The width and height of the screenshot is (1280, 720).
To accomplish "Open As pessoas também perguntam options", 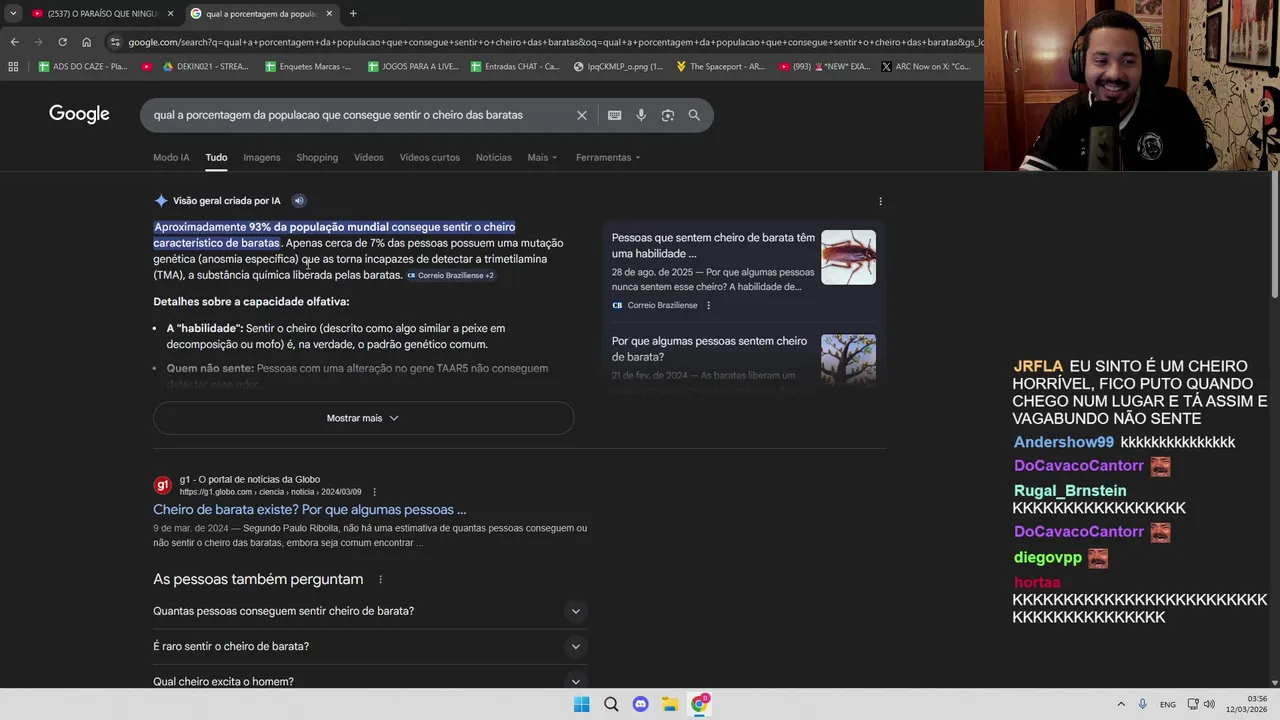I will [x=380, y=579].
